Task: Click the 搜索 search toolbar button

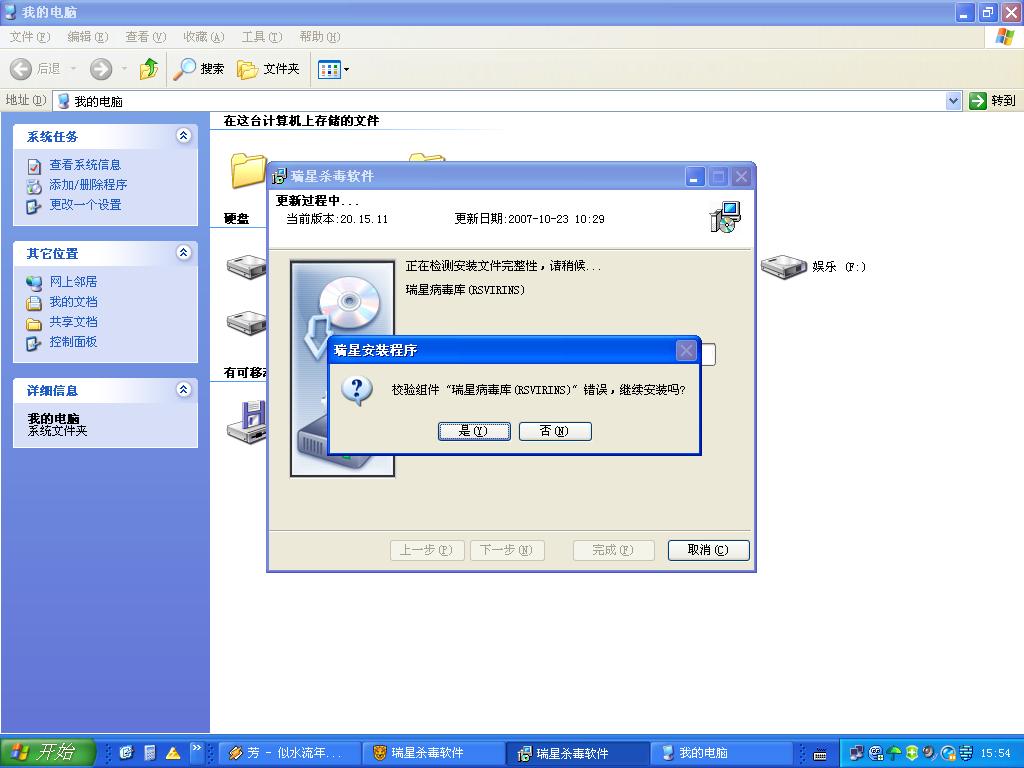Action: (x=199, y=69)
